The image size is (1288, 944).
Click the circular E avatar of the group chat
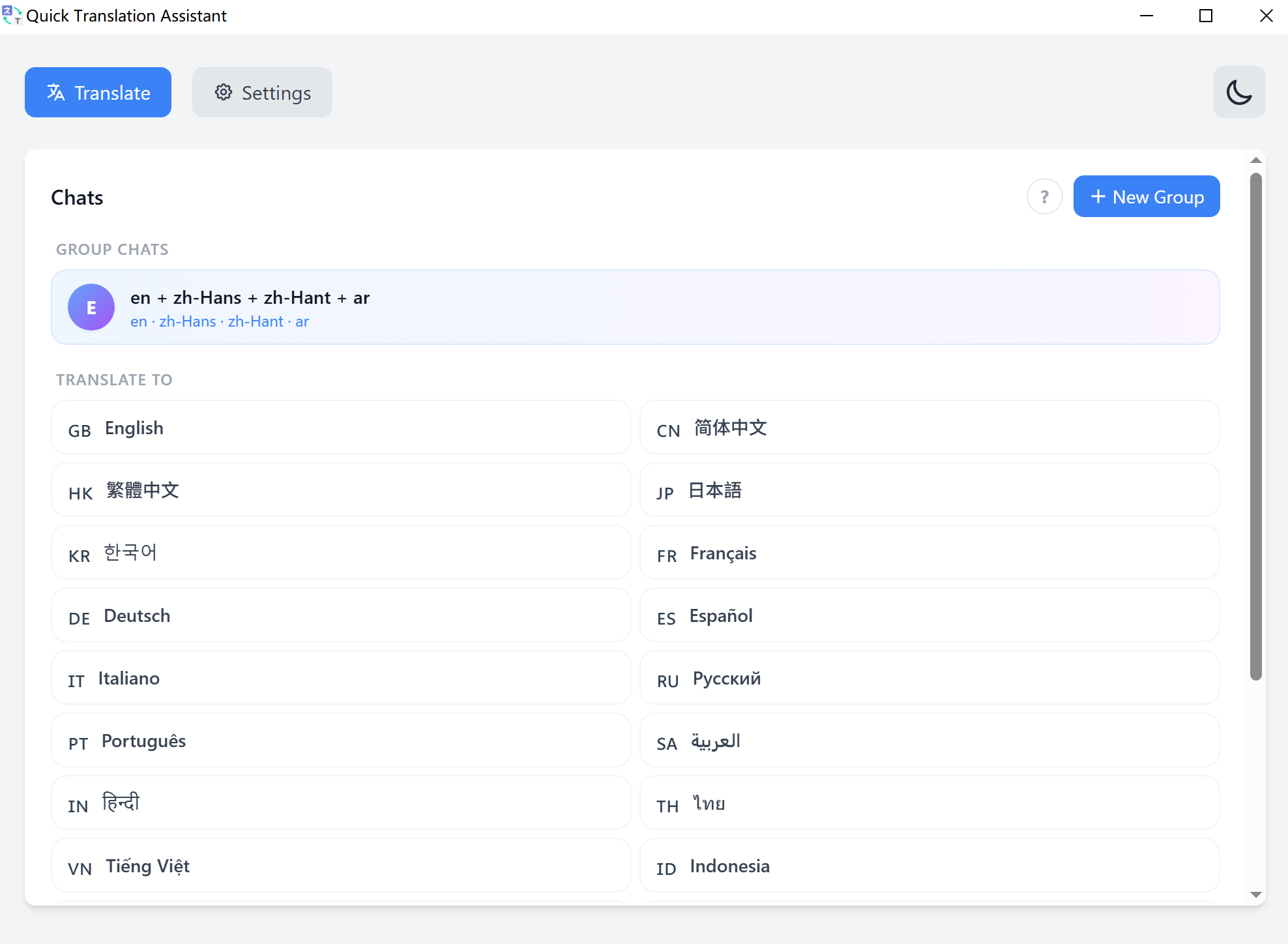[91, 307]
